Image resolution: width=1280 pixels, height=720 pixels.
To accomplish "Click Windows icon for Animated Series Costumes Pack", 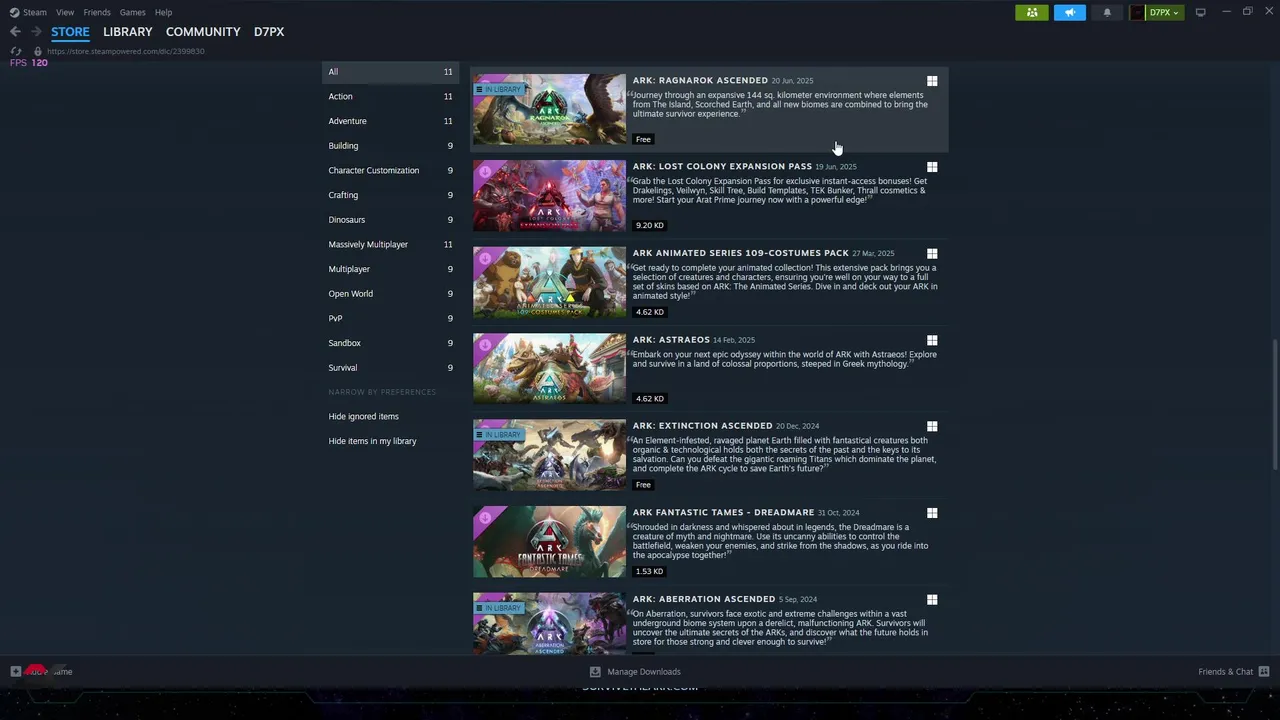I will [932, 254].
